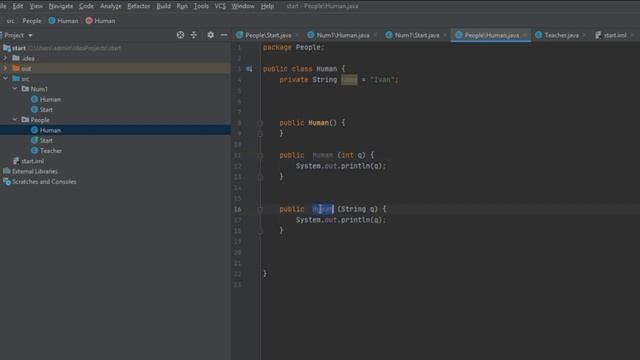This screenshot has height=360, width=640.
Task: Click the .idea folder icon
Action: 16,58
